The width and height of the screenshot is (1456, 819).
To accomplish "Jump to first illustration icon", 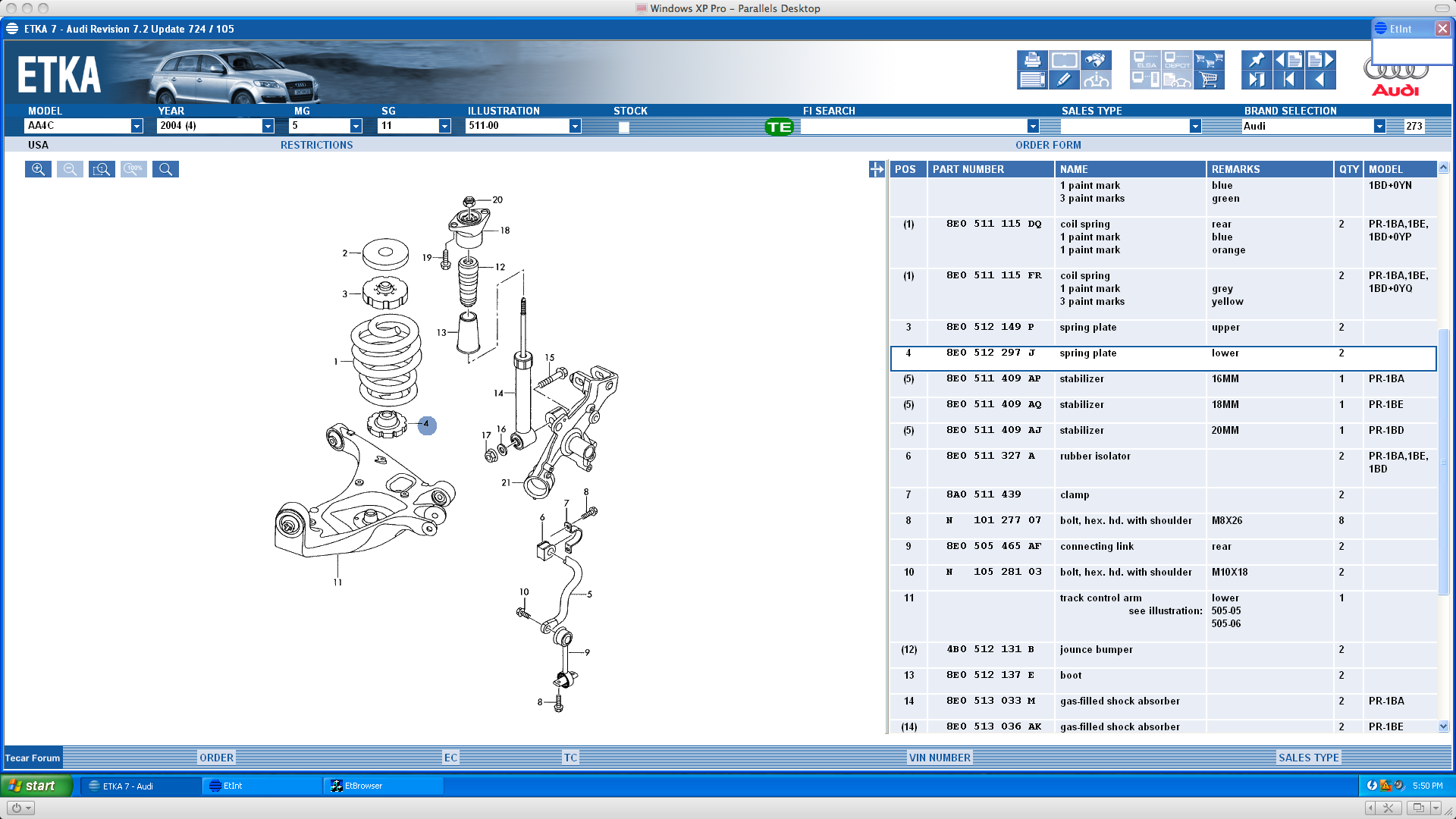I will (1288, 80).
